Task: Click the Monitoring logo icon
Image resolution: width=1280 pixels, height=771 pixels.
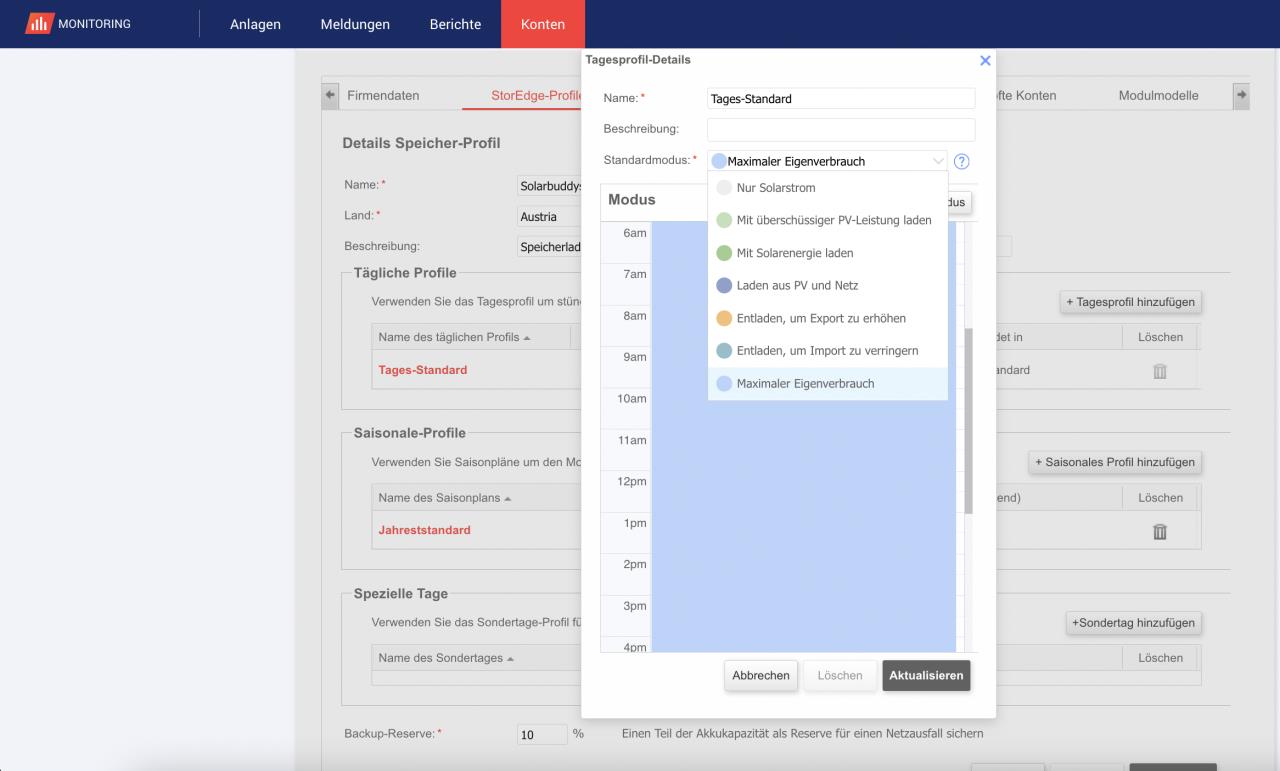Action: click(x=40, y=24)
